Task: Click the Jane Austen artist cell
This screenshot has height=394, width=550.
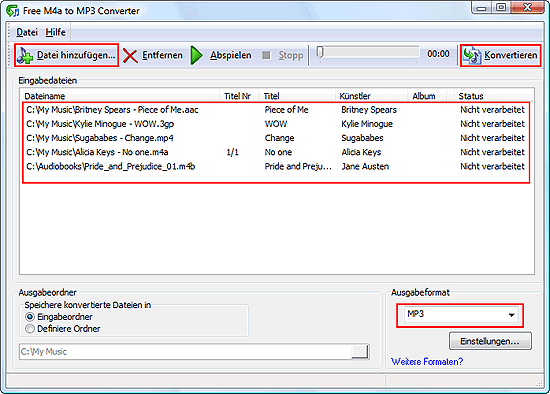Action: point(365,166)
